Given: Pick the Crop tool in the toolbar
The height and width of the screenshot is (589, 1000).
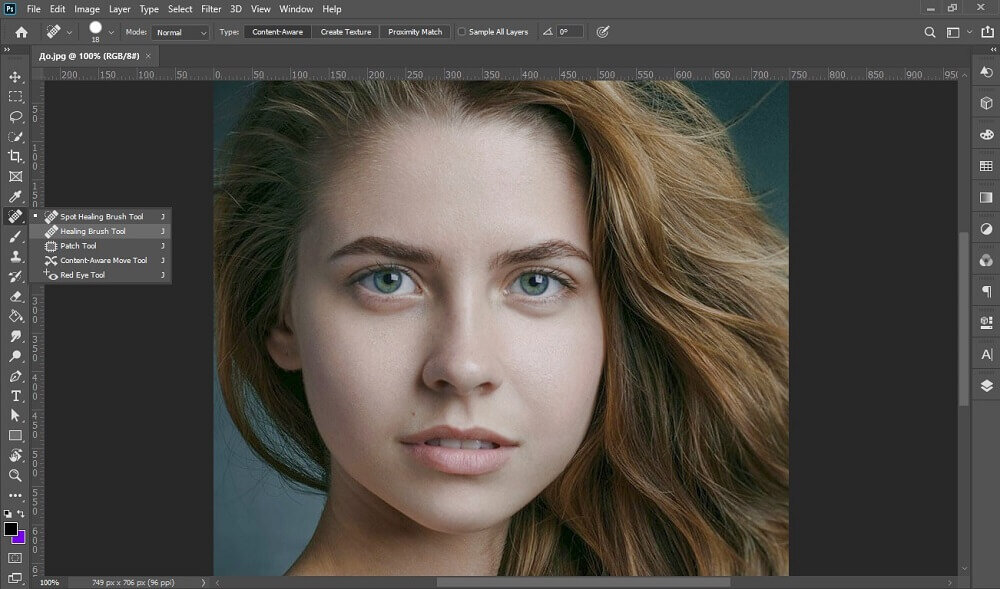Looking at the screenshot, I should coord(15,157).
